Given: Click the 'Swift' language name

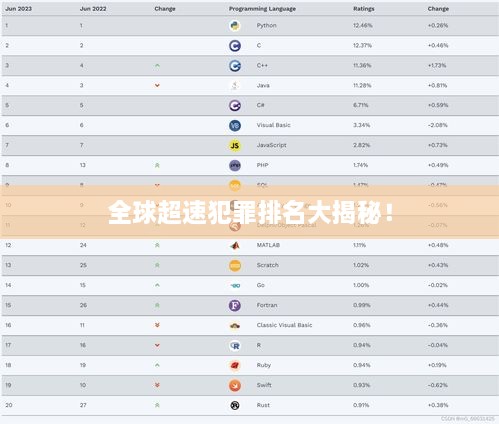Looking at the screenshot, I should tap(264, 385).
